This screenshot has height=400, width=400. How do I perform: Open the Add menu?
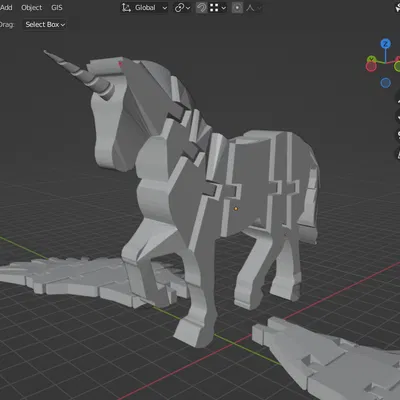point(6,7)
